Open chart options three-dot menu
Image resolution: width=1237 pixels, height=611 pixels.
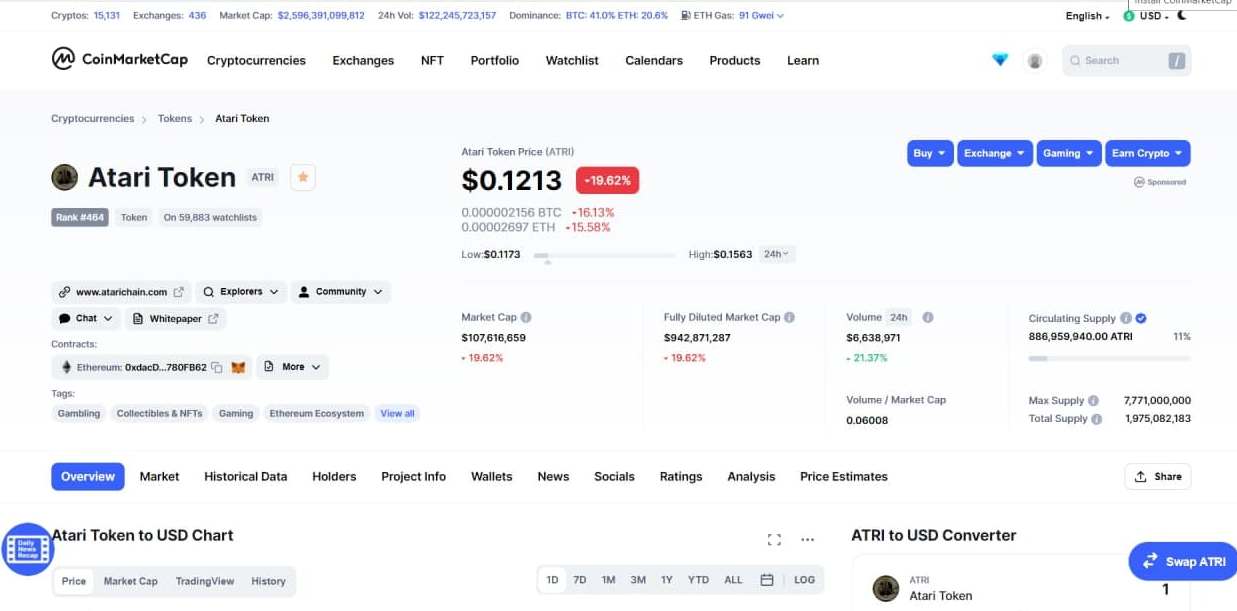click(x=808, y=540)
